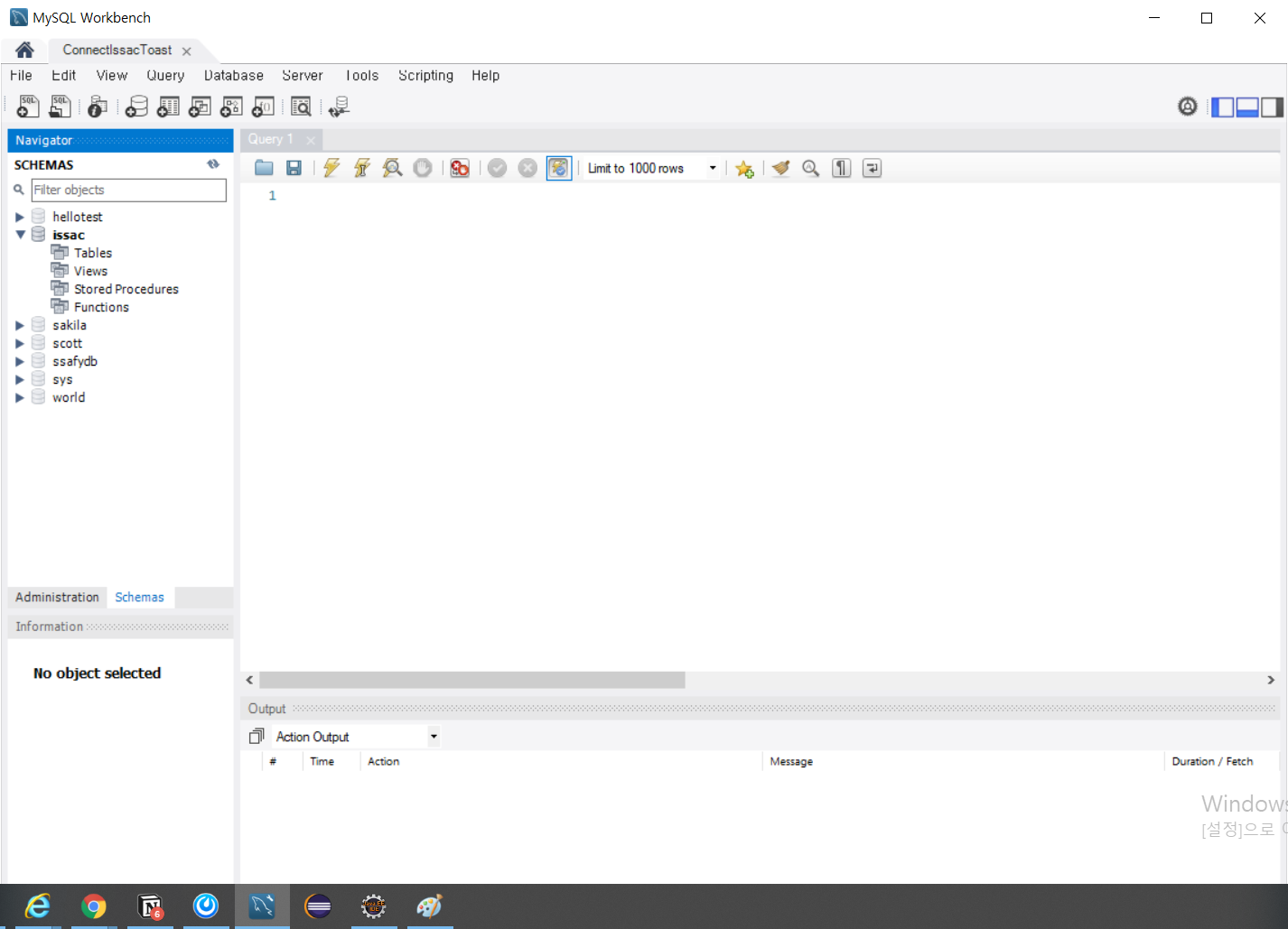The width and height of the screenshot is (1288, 929).
Task: Search table data icon in main toolbar
Action: tap(302, 107)
